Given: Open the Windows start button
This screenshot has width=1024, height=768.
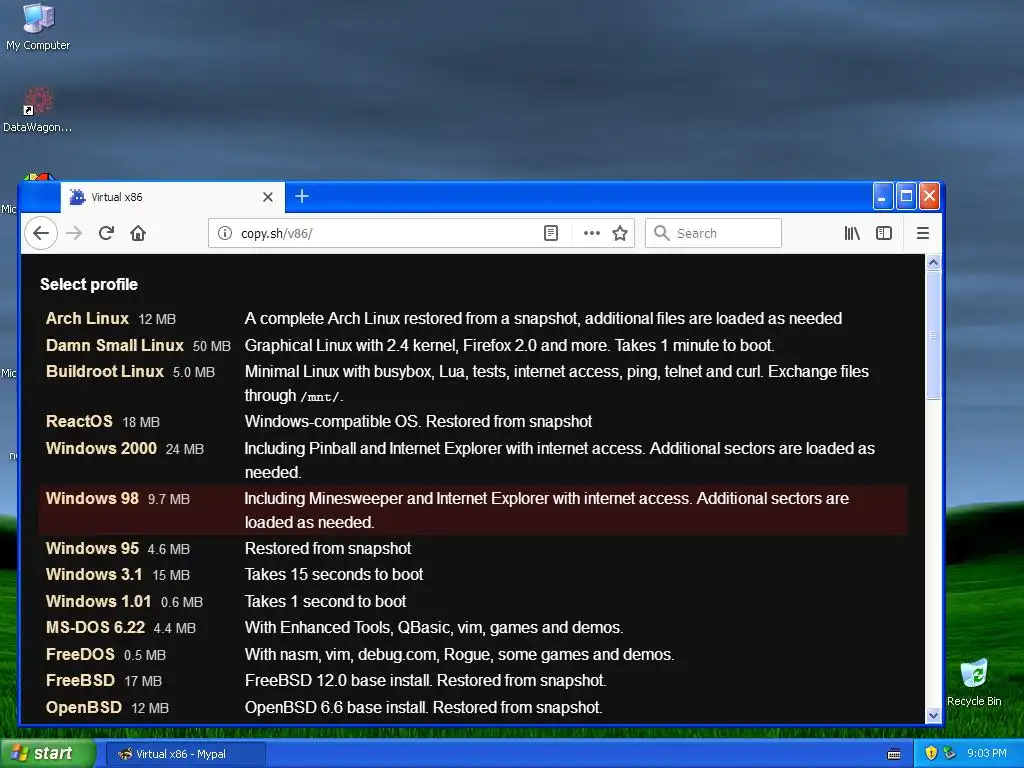Looking at the screenshot, I should click(x=47, y=754).
